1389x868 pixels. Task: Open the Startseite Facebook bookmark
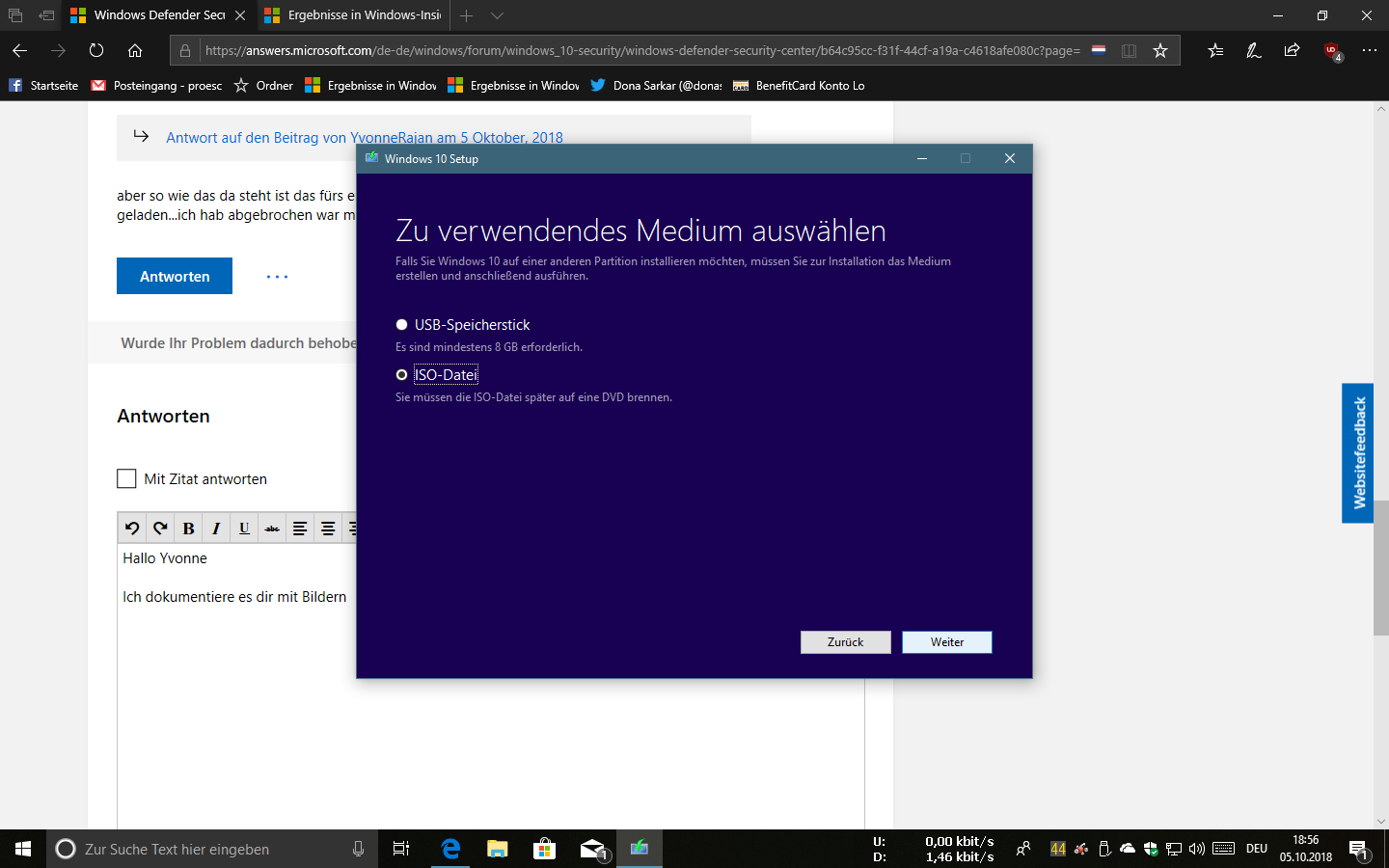[43, 85]
